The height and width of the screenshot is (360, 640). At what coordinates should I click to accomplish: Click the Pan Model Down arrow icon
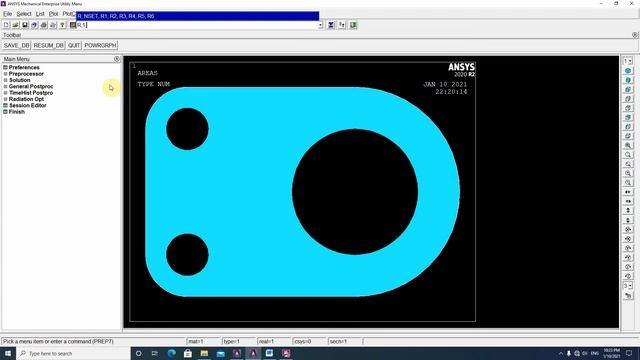pos(628,220)
